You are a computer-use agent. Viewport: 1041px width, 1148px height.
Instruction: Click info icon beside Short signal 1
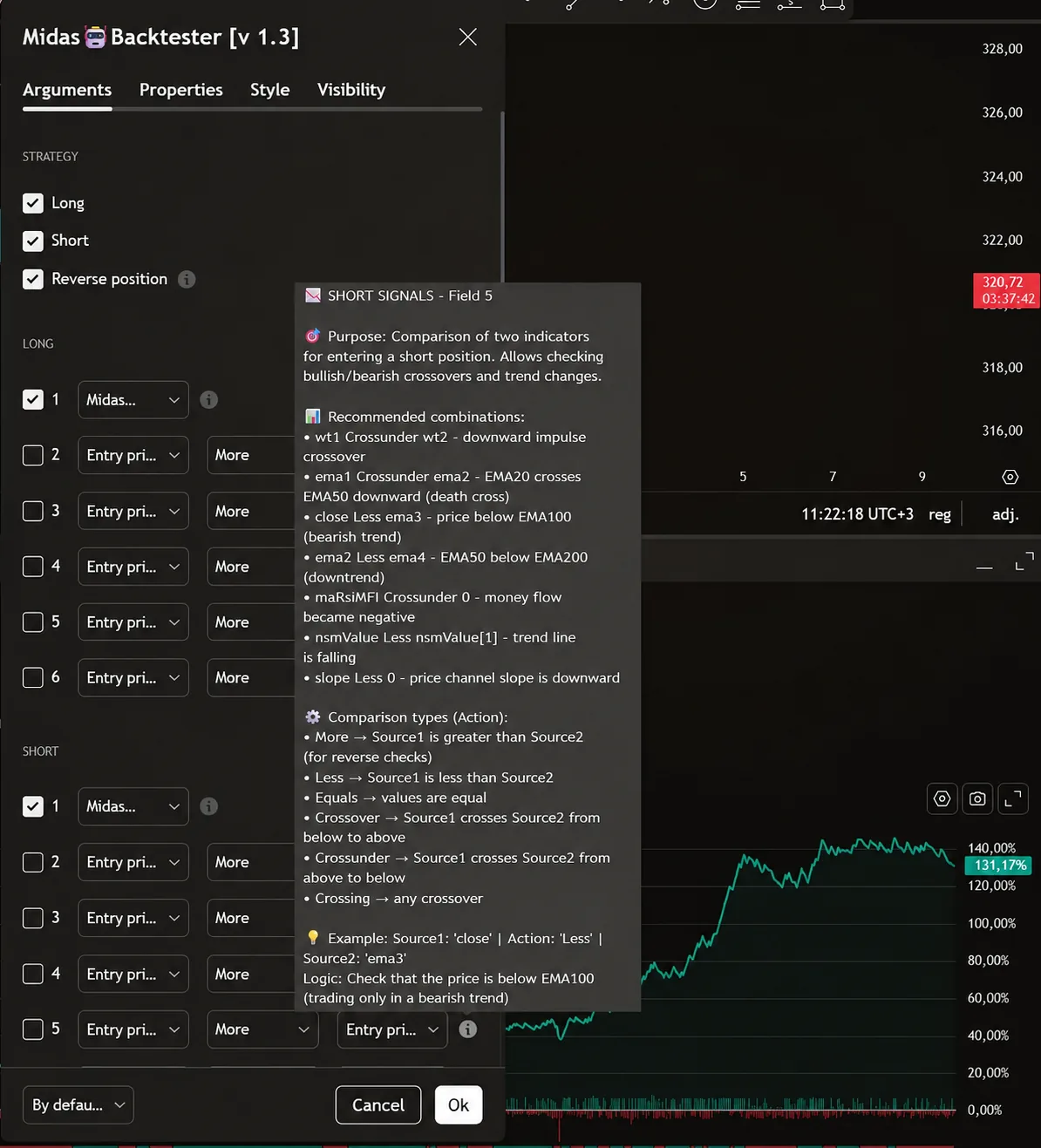pos(208,806)
